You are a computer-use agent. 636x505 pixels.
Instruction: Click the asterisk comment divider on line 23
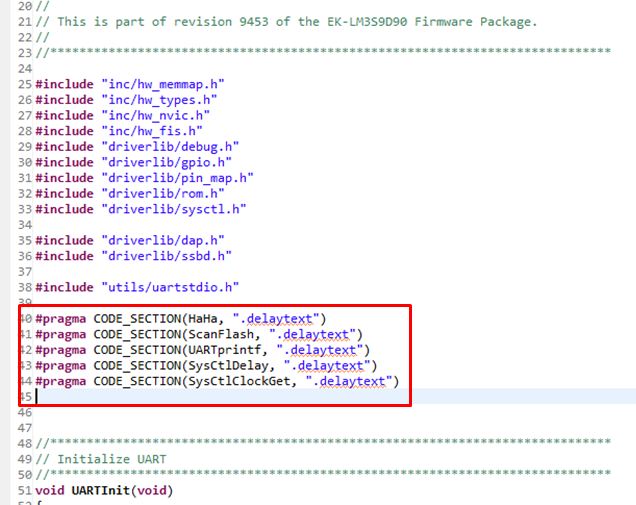tap(323, 52)
